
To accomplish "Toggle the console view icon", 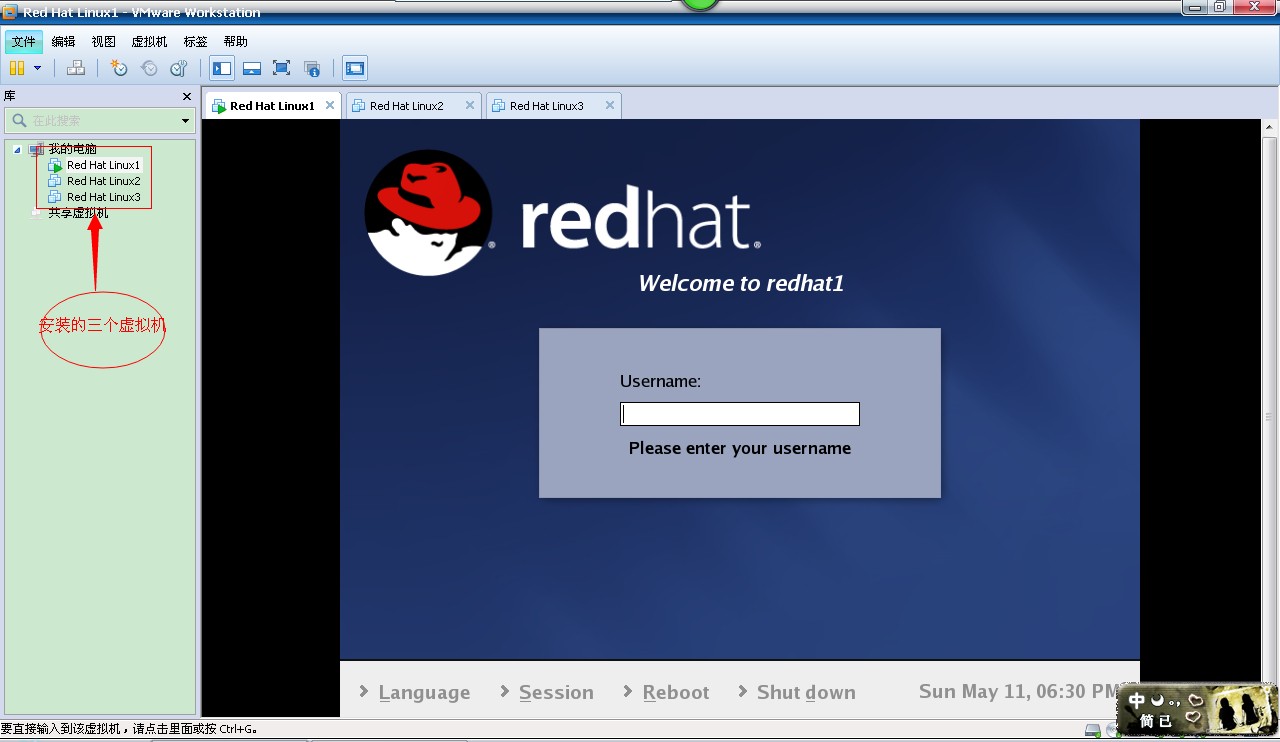I will (355, 68).
